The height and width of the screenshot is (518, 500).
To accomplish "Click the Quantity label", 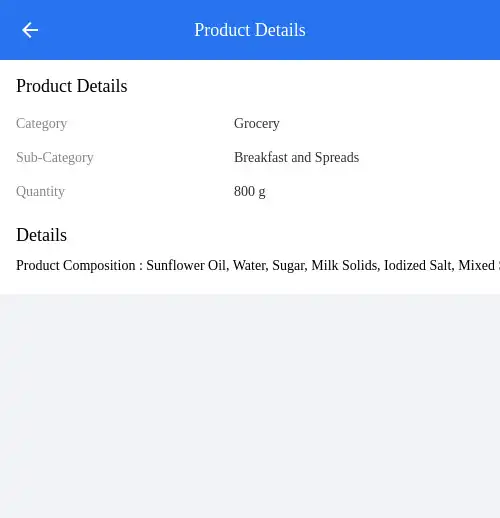I will point(40,192).
